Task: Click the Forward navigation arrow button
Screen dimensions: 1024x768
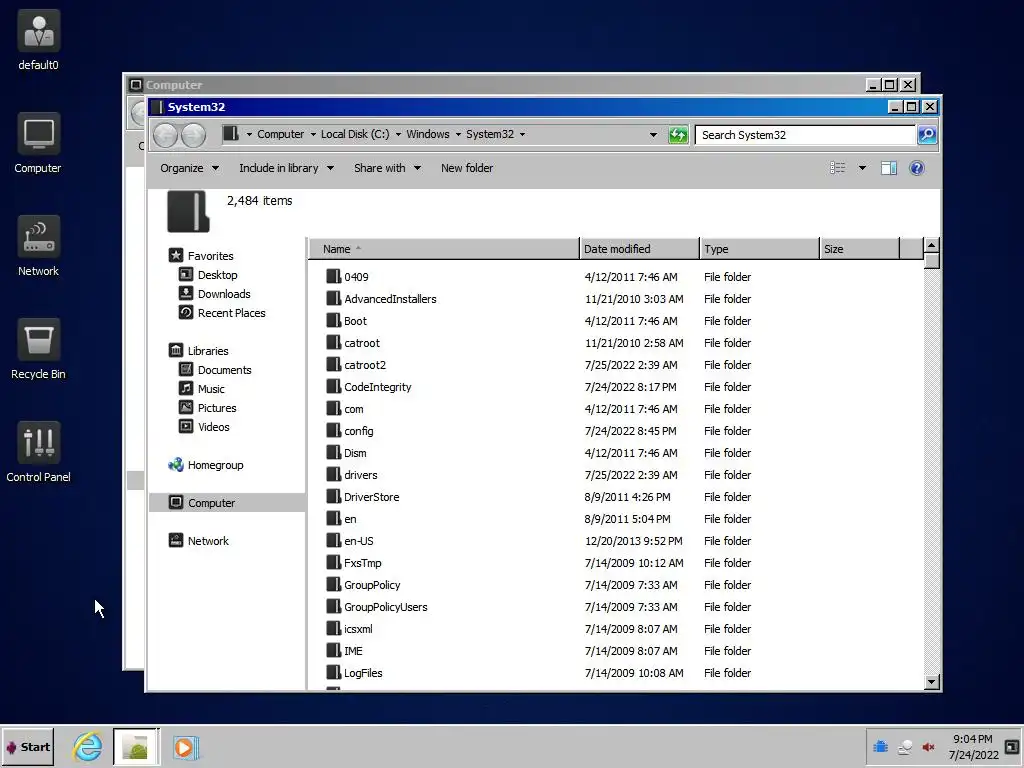Action: (193, 135)
